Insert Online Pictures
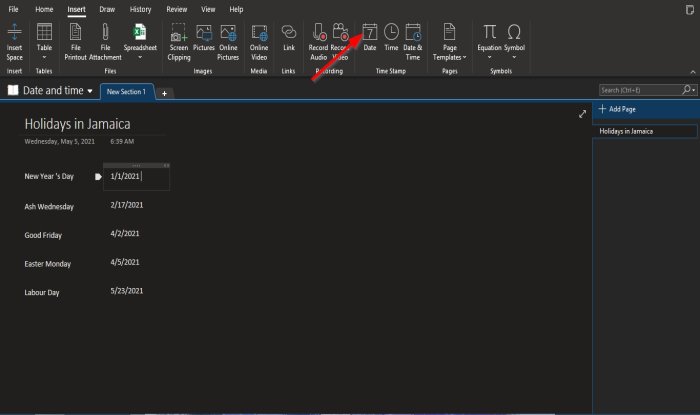Viewport: 700px width, 415px height. 228,42
